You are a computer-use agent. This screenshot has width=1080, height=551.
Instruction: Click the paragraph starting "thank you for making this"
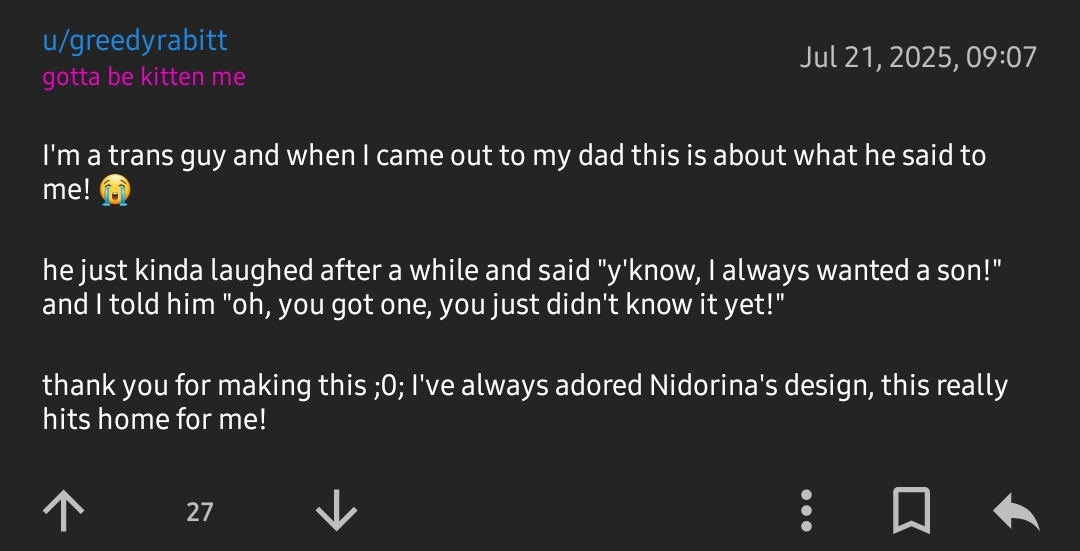coord(525,402)
